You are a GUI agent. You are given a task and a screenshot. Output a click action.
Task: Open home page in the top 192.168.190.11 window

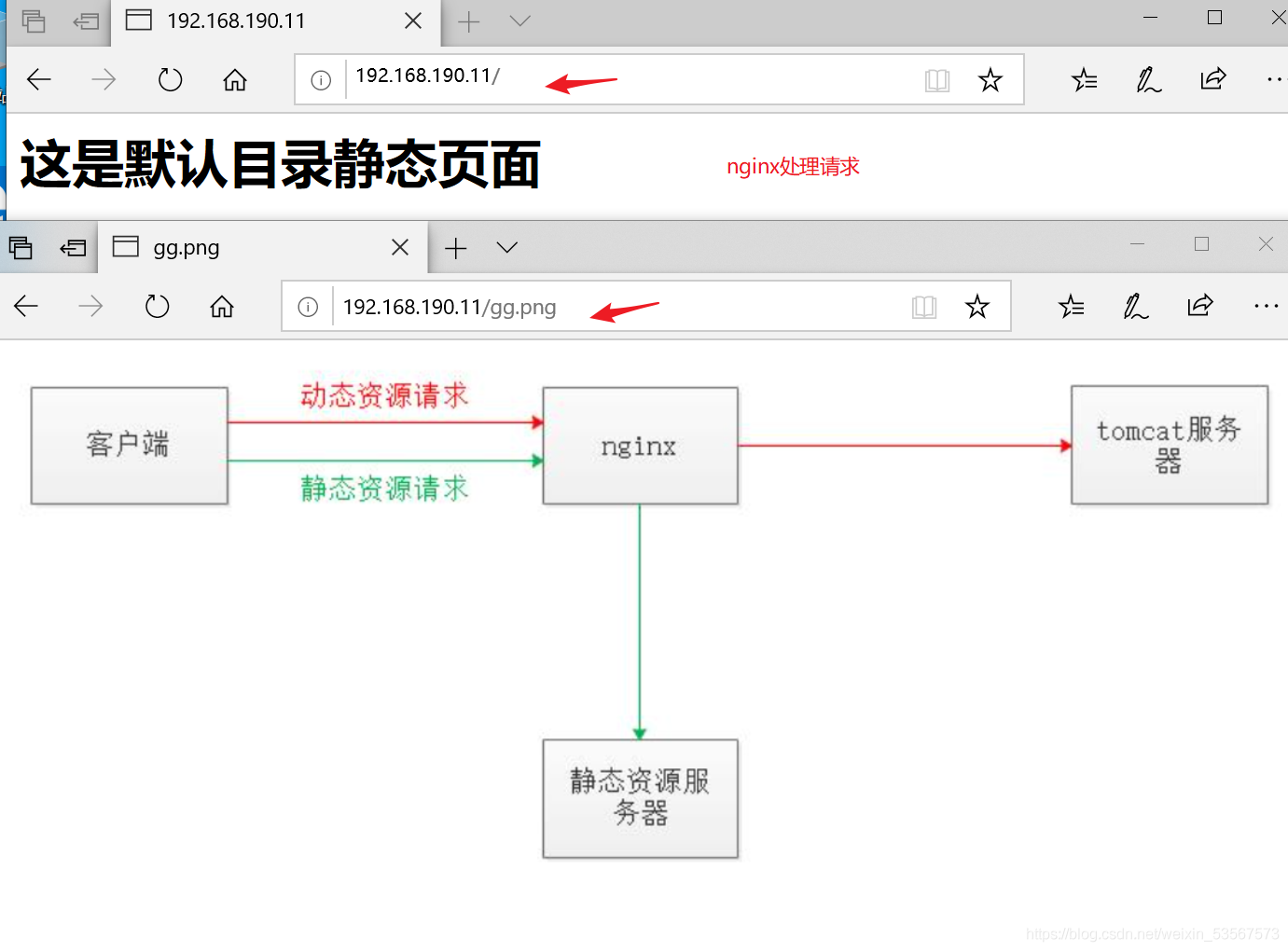coord(235,80)
